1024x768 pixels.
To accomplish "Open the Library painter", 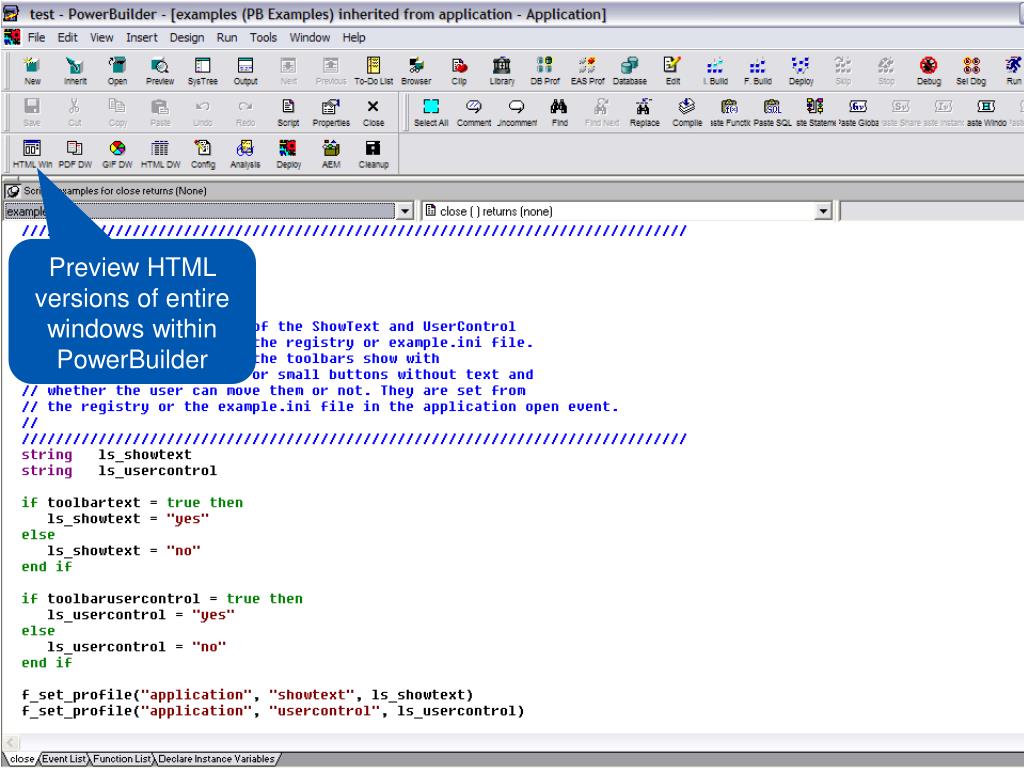I will pos(502,71).
